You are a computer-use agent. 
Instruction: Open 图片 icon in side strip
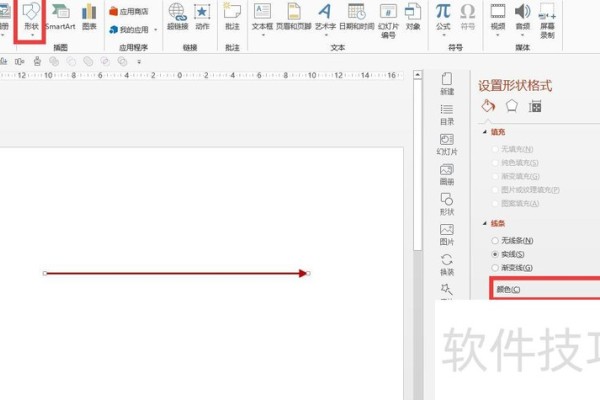(x=447, y=235)
